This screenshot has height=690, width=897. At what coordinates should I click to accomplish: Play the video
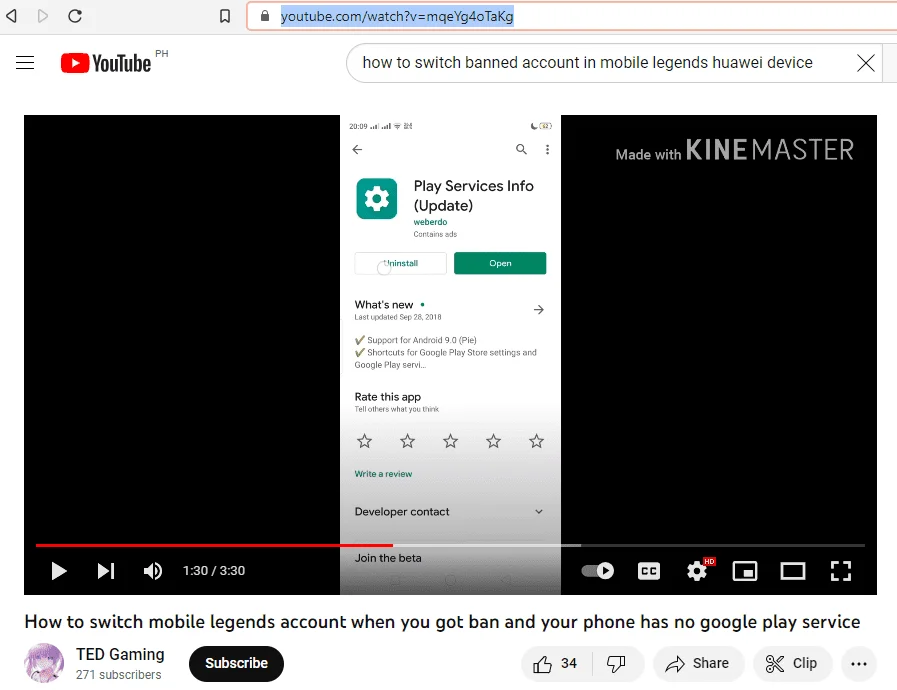click(58, 570)
